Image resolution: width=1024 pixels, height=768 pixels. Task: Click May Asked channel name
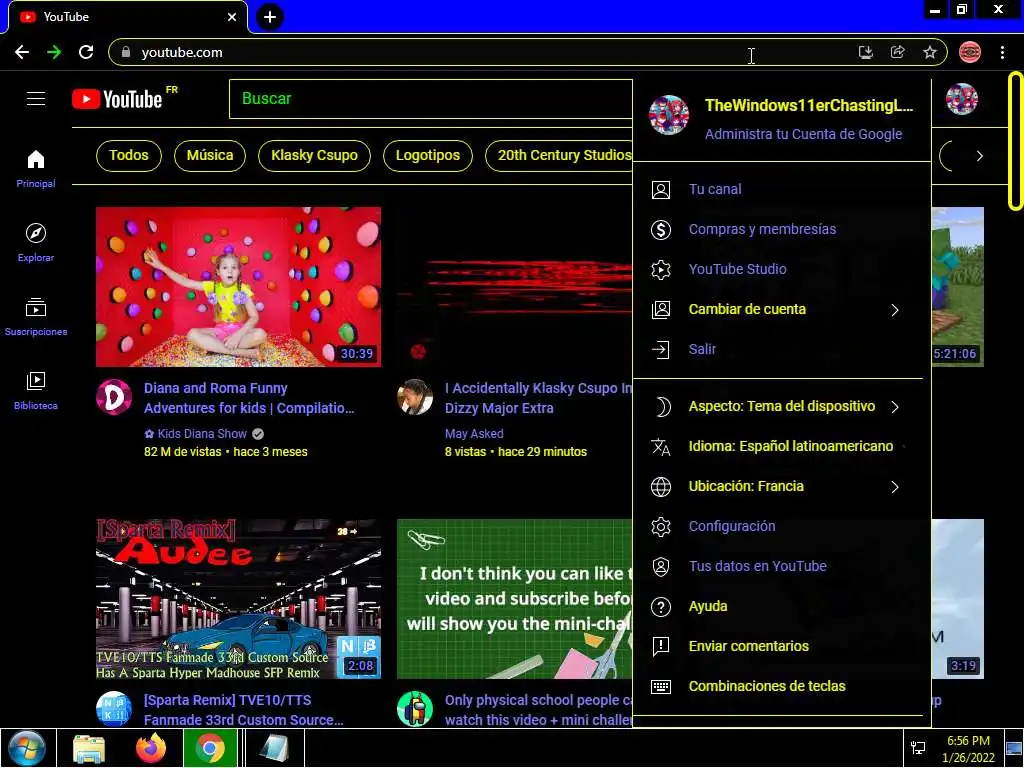[x=474, y=434]
